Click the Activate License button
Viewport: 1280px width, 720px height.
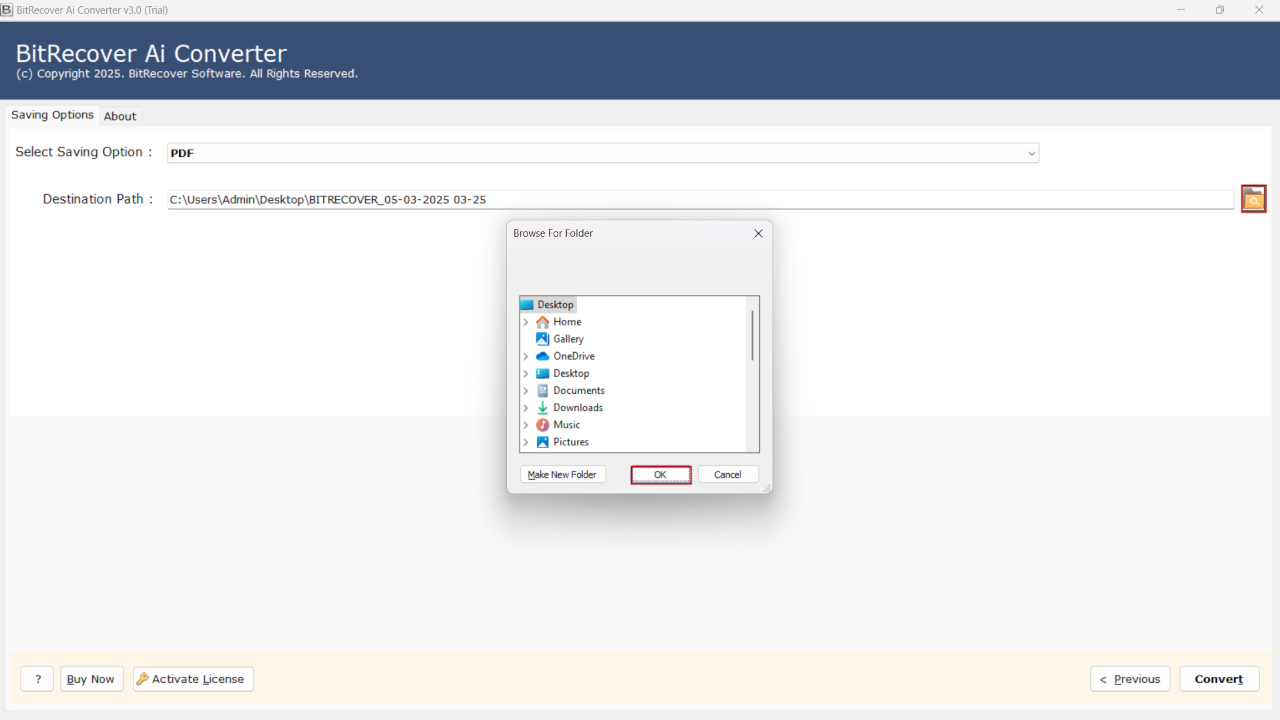[193, 679]
